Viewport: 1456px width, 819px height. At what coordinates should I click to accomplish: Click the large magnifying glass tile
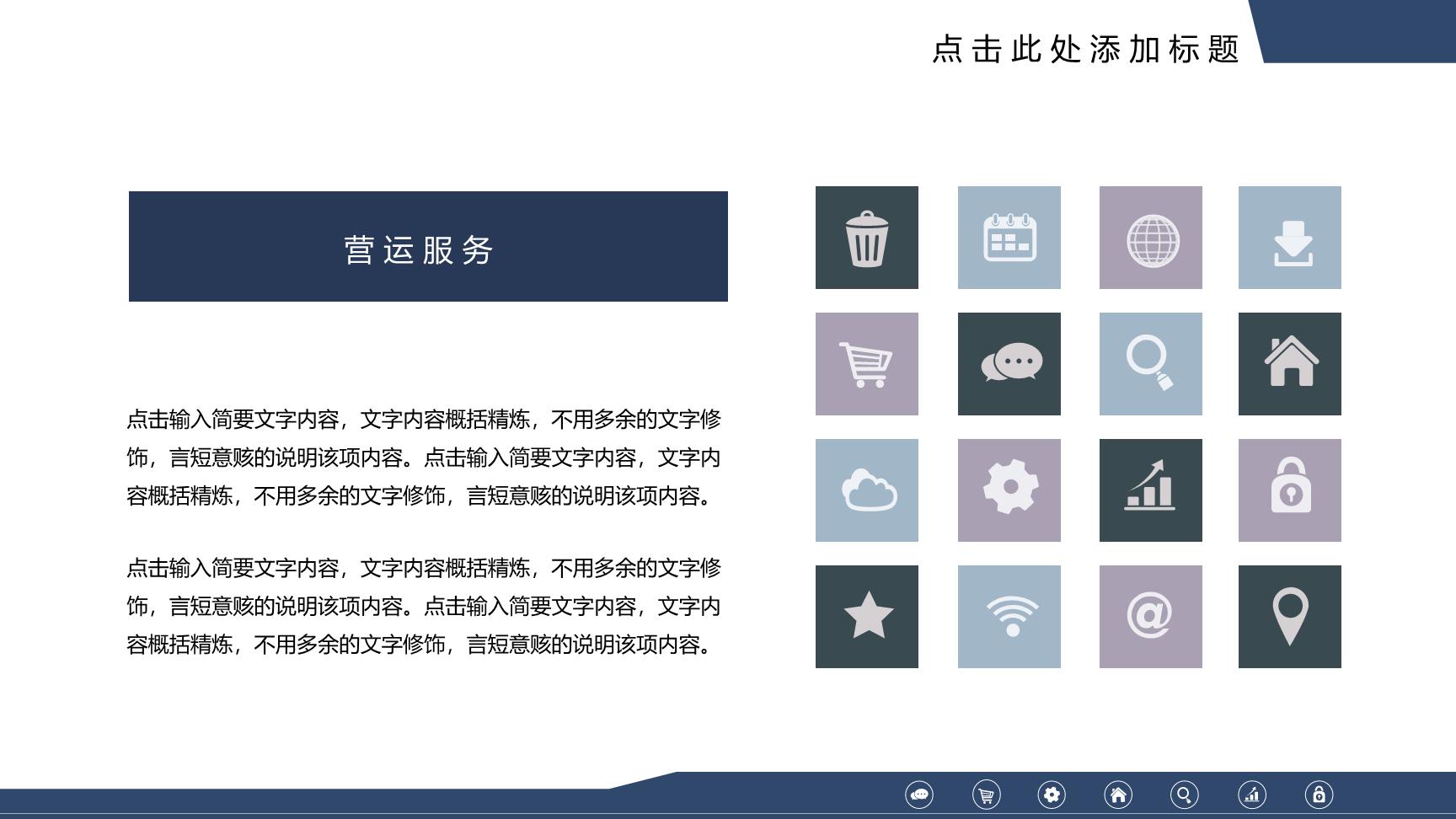pyautogui.click(x=1151, y=364)
